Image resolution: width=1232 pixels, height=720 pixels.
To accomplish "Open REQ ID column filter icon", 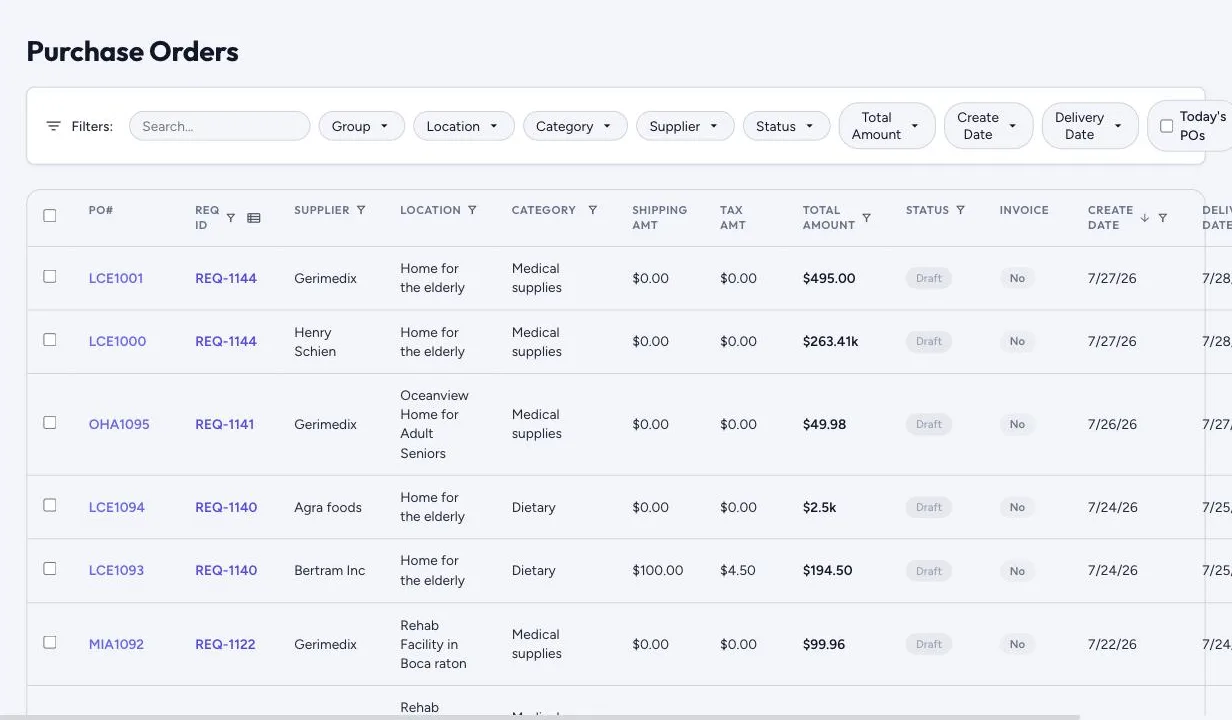I will point(231,218).
